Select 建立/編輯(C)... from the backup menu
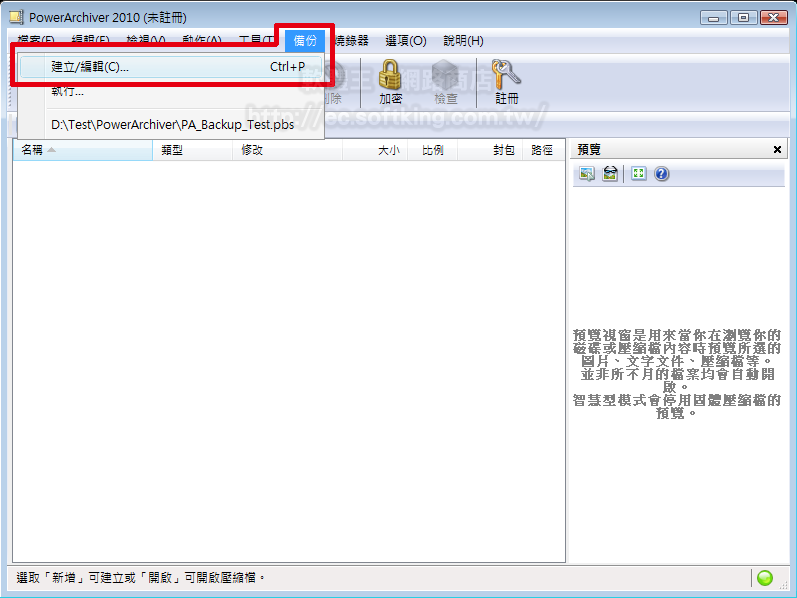The height and width of the screenshot is (598, 797). pos(90,67)
